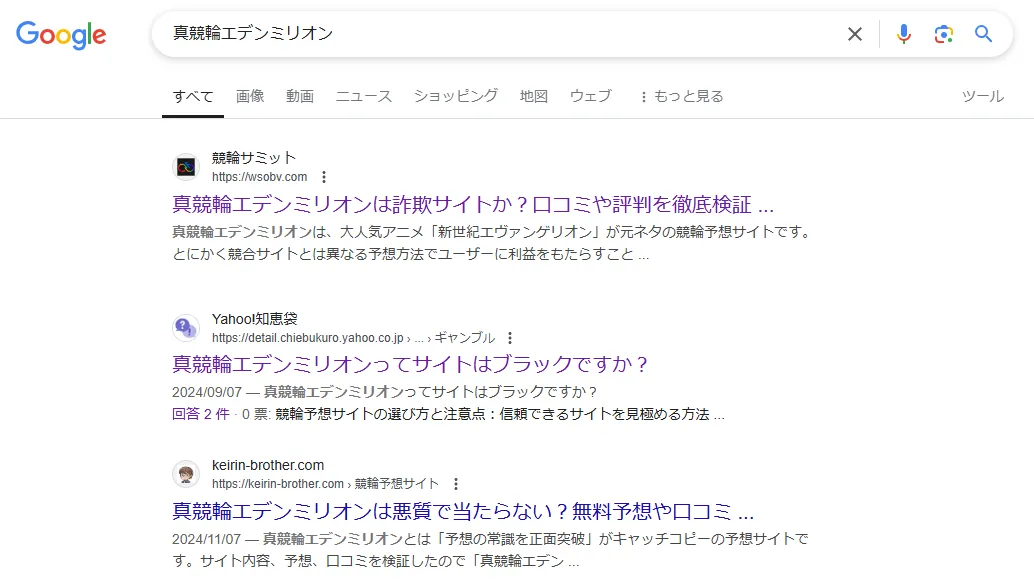Click the 2024/11/07 date text
The height and width of the screenshot is (588, 1034).
[x=206, y=539]
